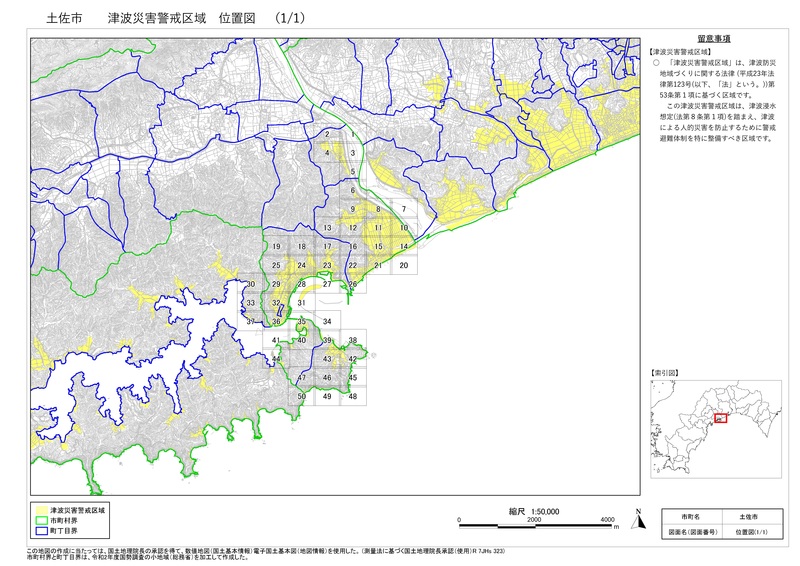This screenshot has width=800, height=566.
Task: Click map grid cell number 20
Action: tap(403, 266)
